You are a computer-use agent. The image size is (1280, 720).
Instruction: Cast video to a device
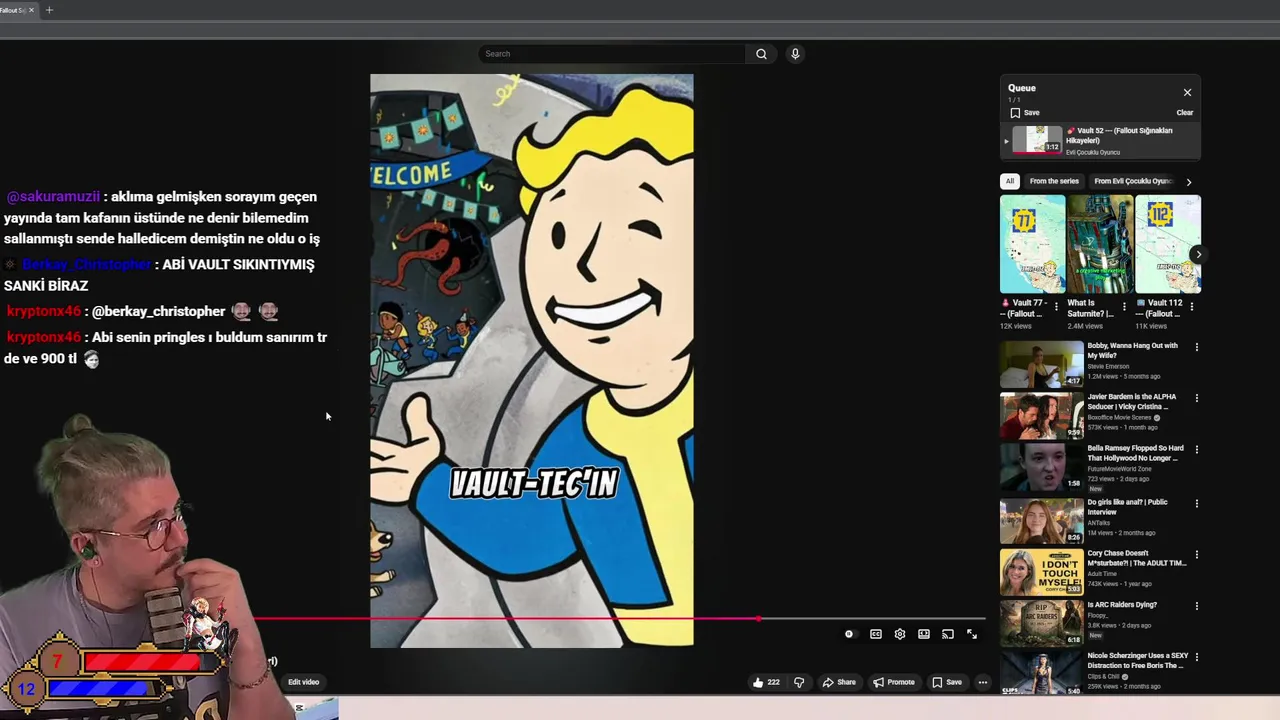coord(947,634)
